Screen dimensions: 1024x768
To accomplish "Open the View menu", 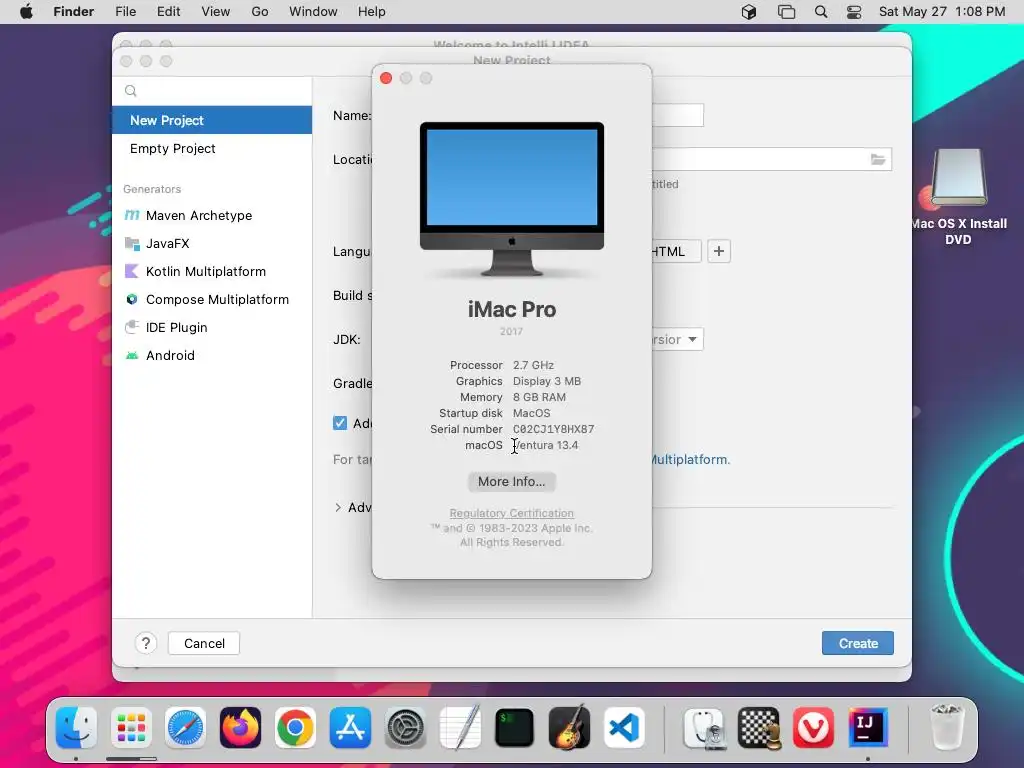I will 216,12.
